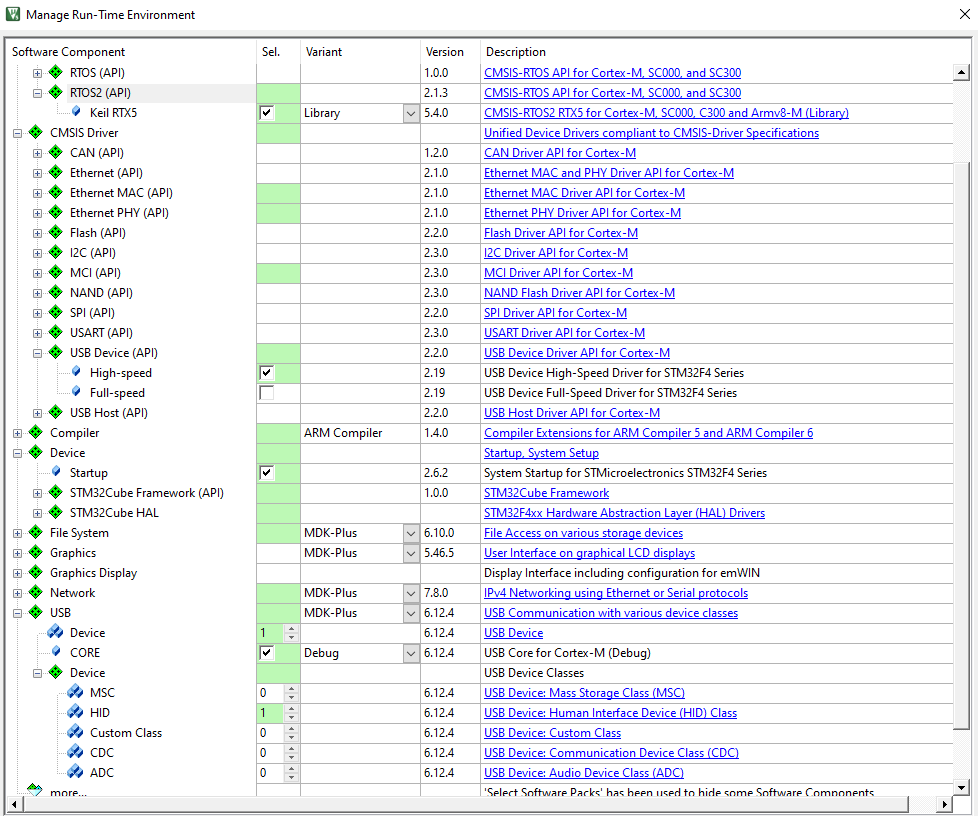Open the Keil RTX5 Library variant dropdown
978x816 pixels.
(411, 114)
